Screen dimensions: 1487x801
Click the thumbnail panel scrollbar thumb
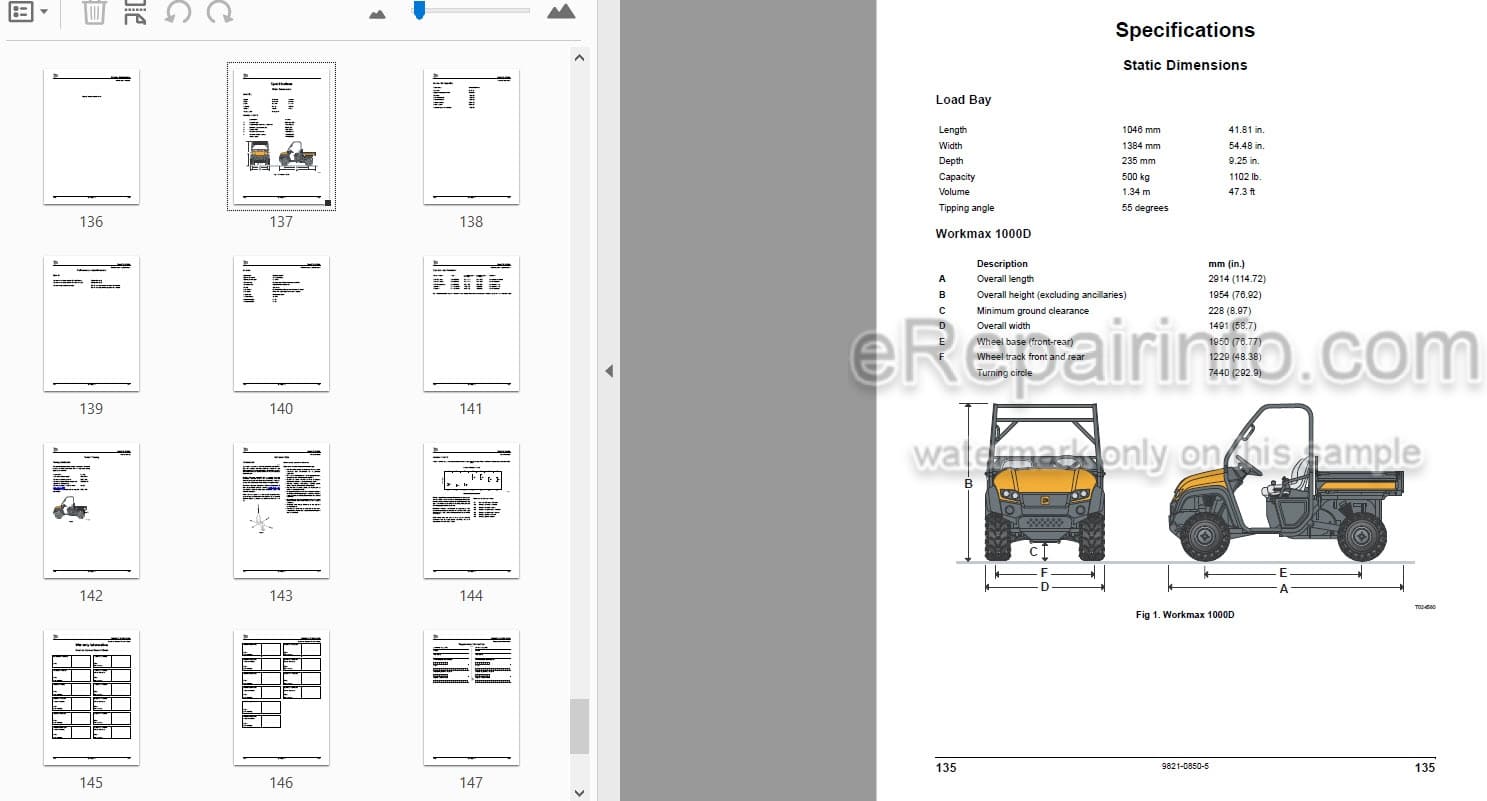[580, 727]
